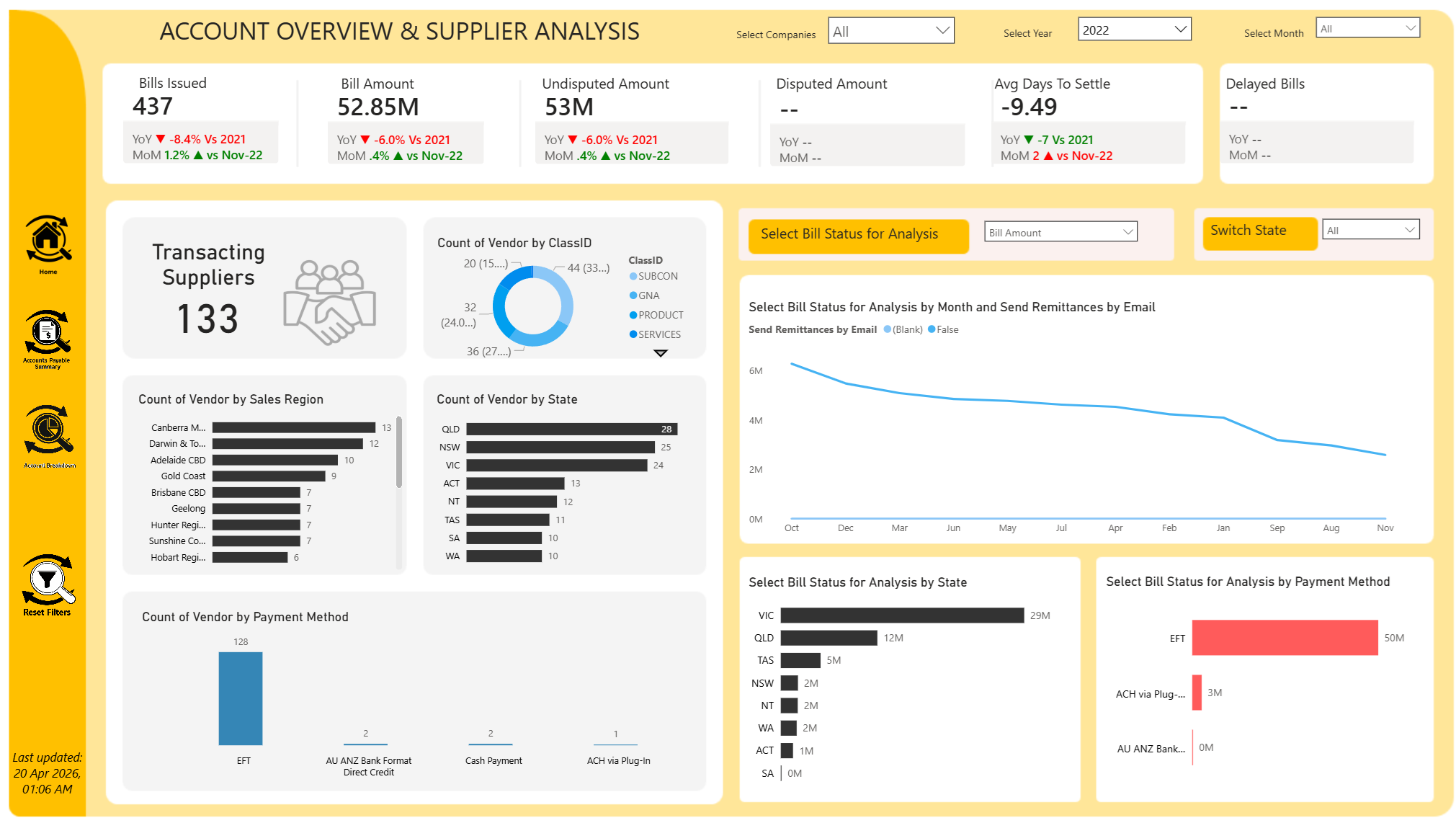Click the Sales Region chart scrollbar
The width and height of the screenshot is (1456, 823).
pyautogui.click(x=399, y=453)
